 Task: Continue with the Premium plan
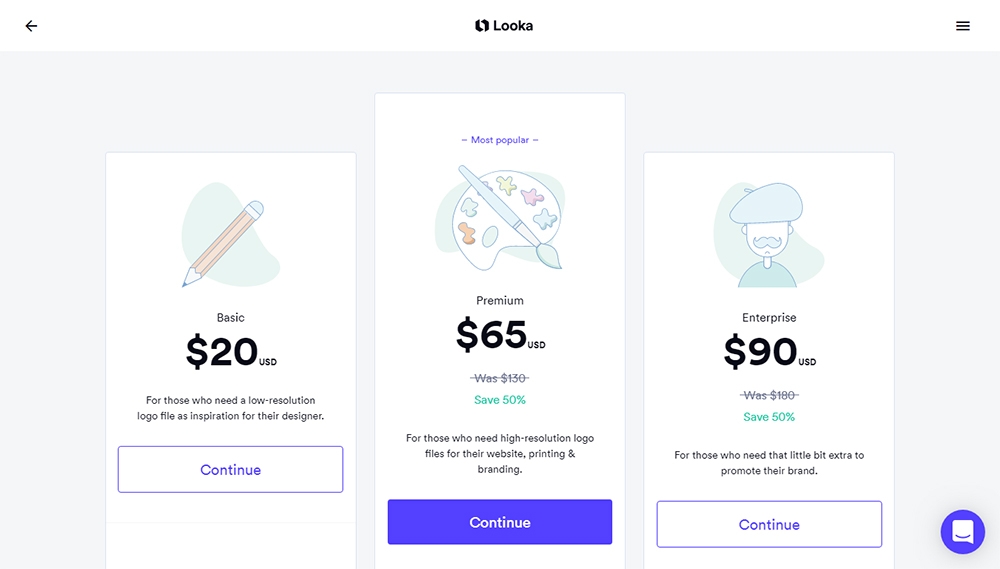(500, 522)
